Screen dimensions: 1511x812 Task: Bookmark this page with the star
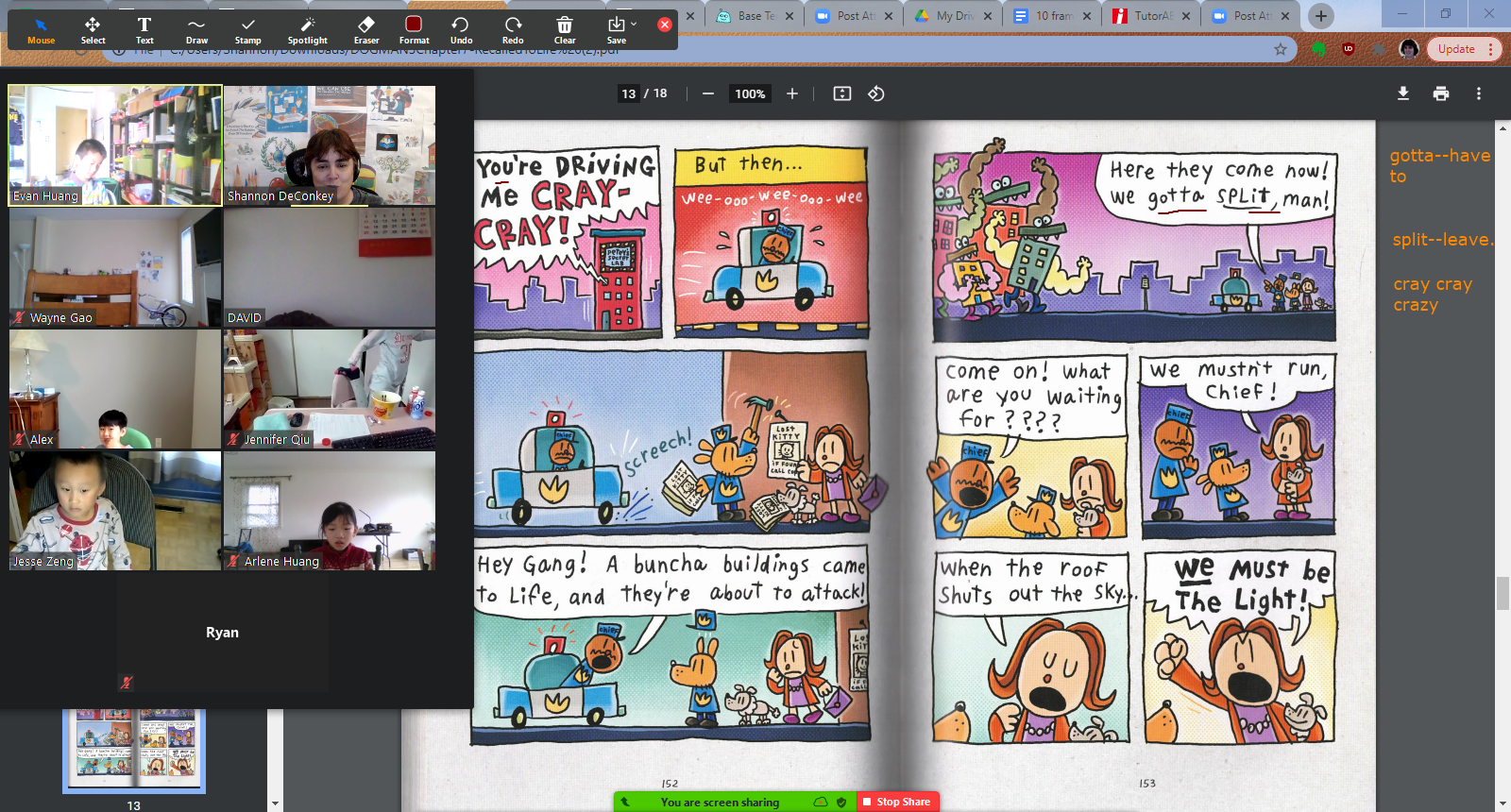pos(1281,49)
